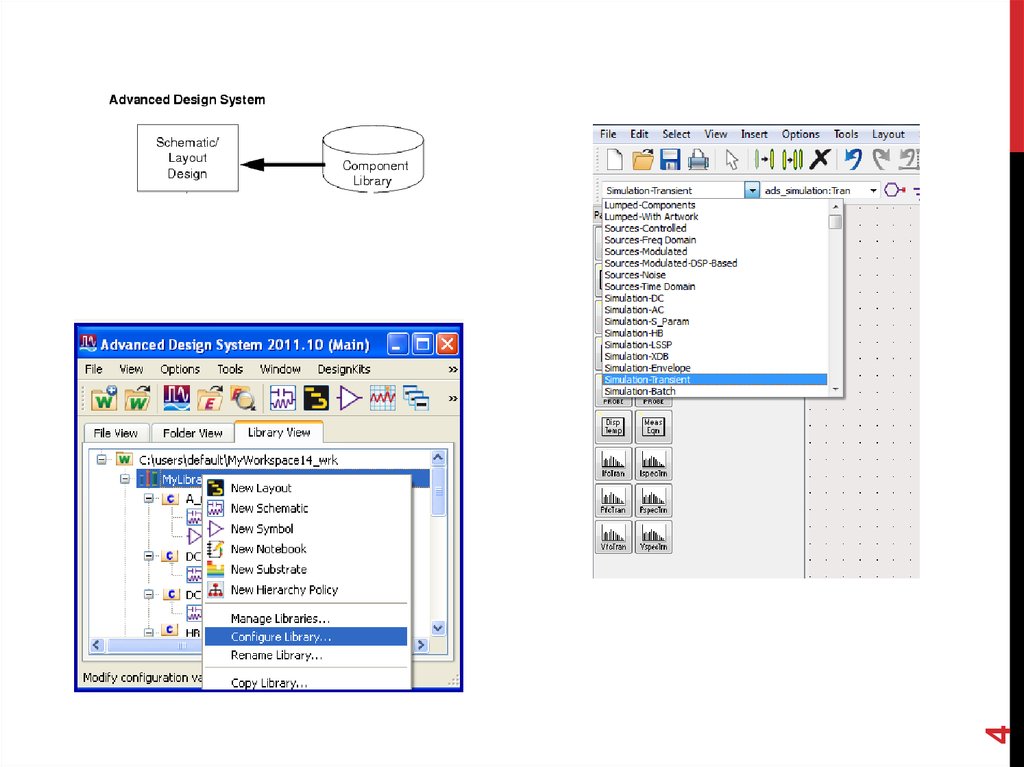Click the New Workspace toolbar icon

click(104, 399)
